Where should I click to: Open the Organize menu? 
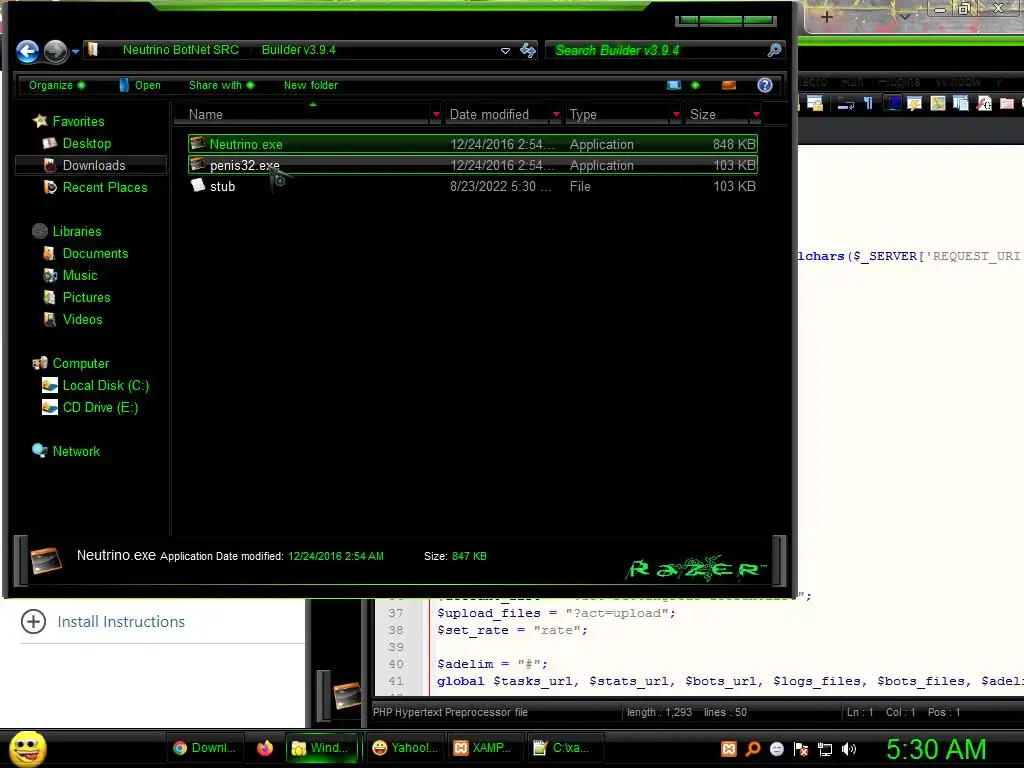(x=57, y=85)
